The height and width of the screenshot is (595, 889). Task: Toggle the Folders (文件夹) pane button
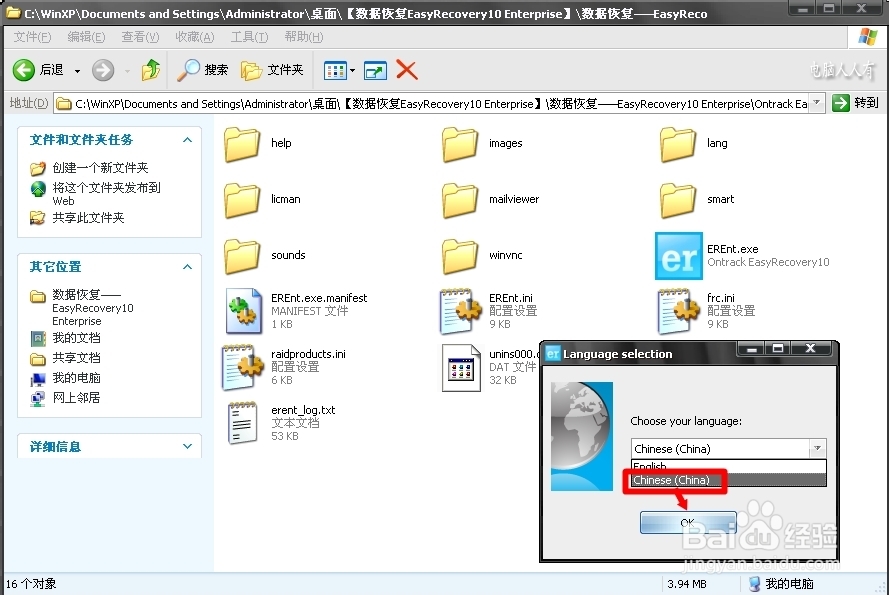pyautogui.click(x=272, y=70)
